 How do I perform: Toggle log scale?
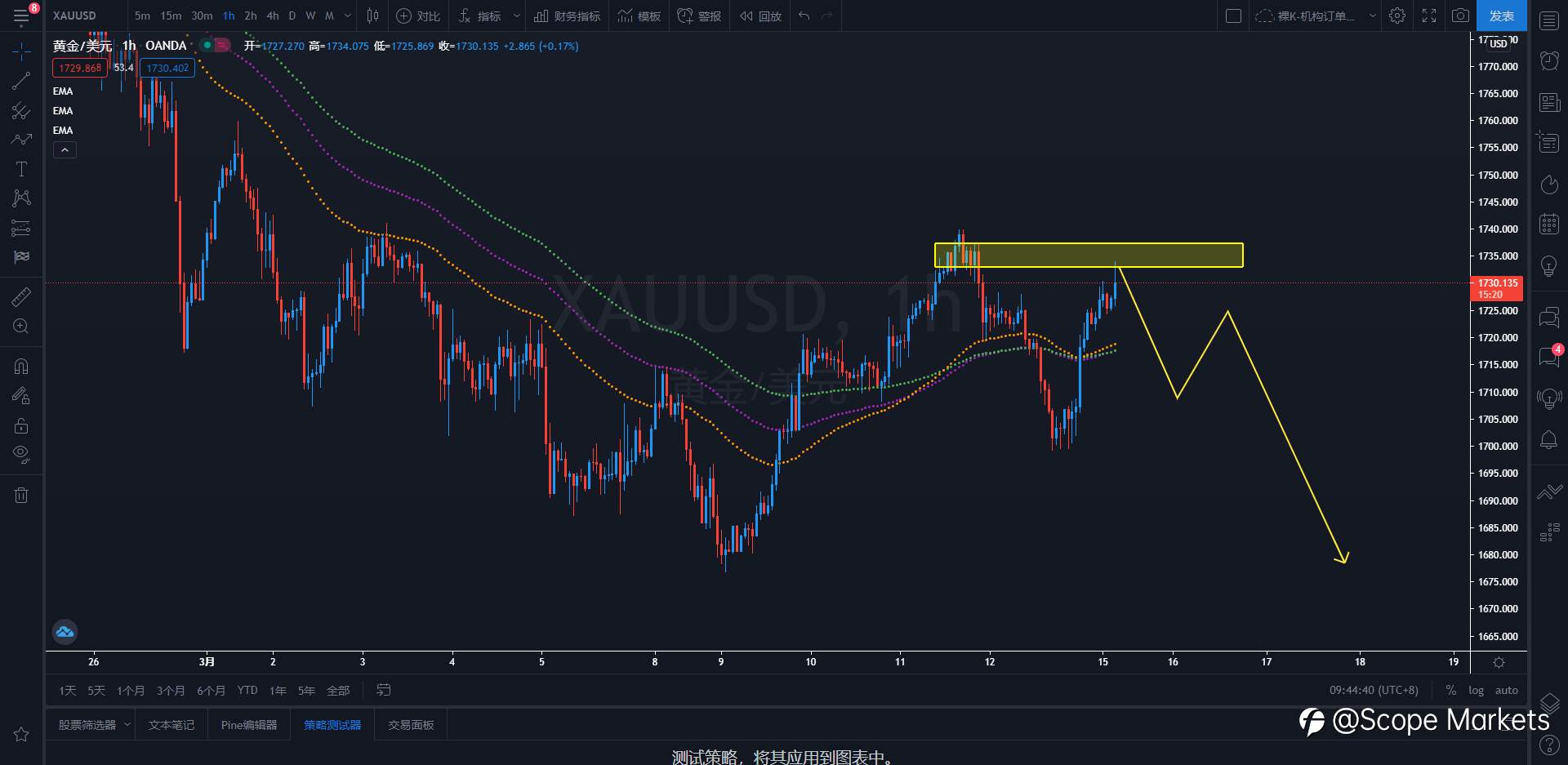pos(1476,691)
